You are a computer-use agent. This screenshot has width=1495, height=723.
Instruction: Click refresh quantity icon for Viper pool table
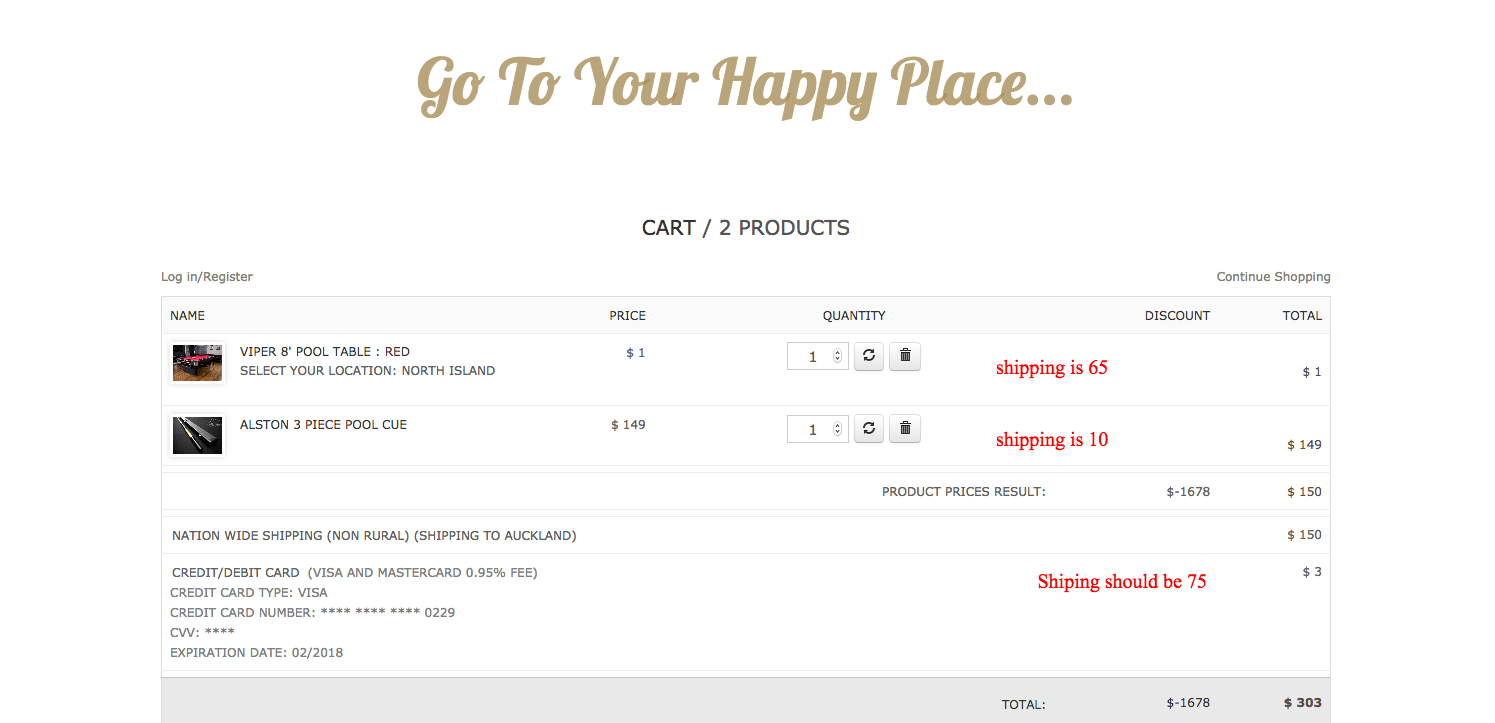(x=868, y=356)
